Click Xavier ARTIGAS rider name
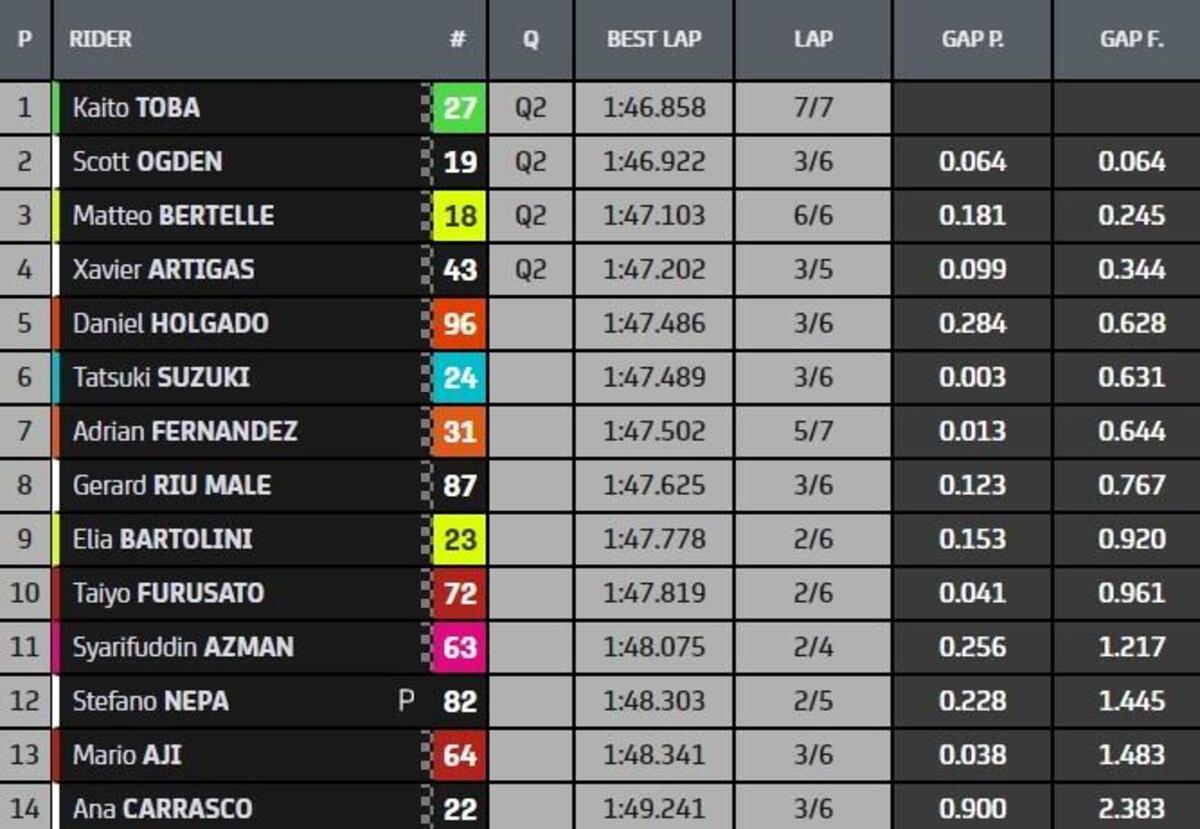The height and width of the screenshot is (829, 1200). click(x=163, y=270)
